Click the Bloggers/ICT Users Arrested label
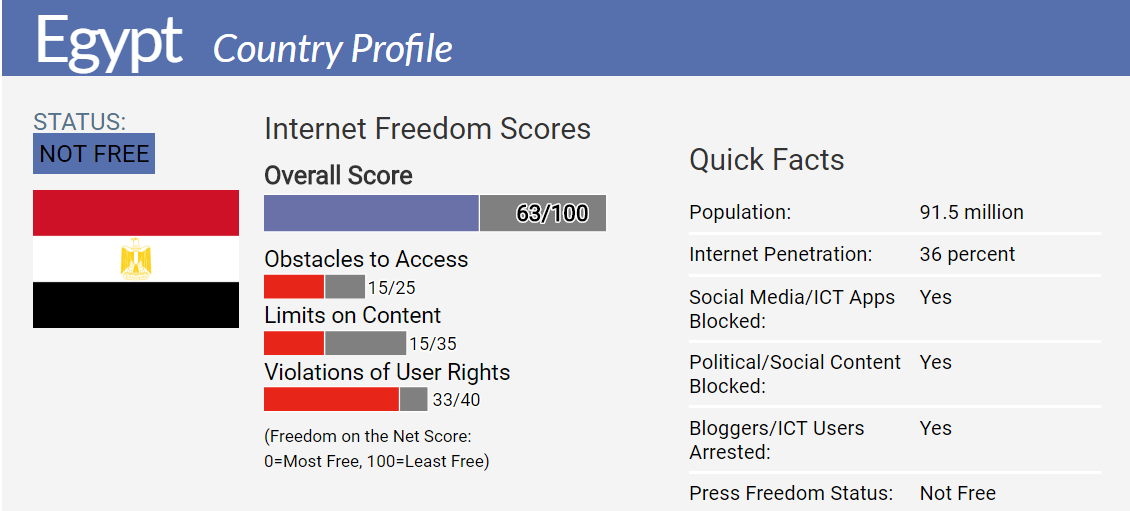Screen dimensions: 1130x511 point(777,440)
